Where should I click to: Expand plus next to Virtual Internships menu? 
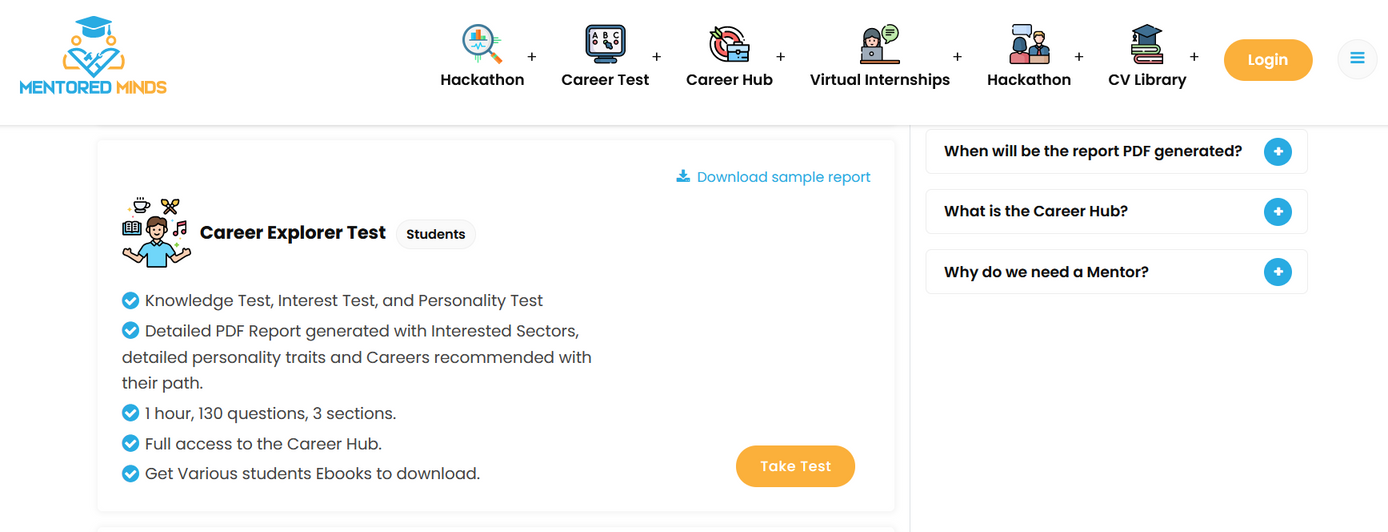click(958, 57)
